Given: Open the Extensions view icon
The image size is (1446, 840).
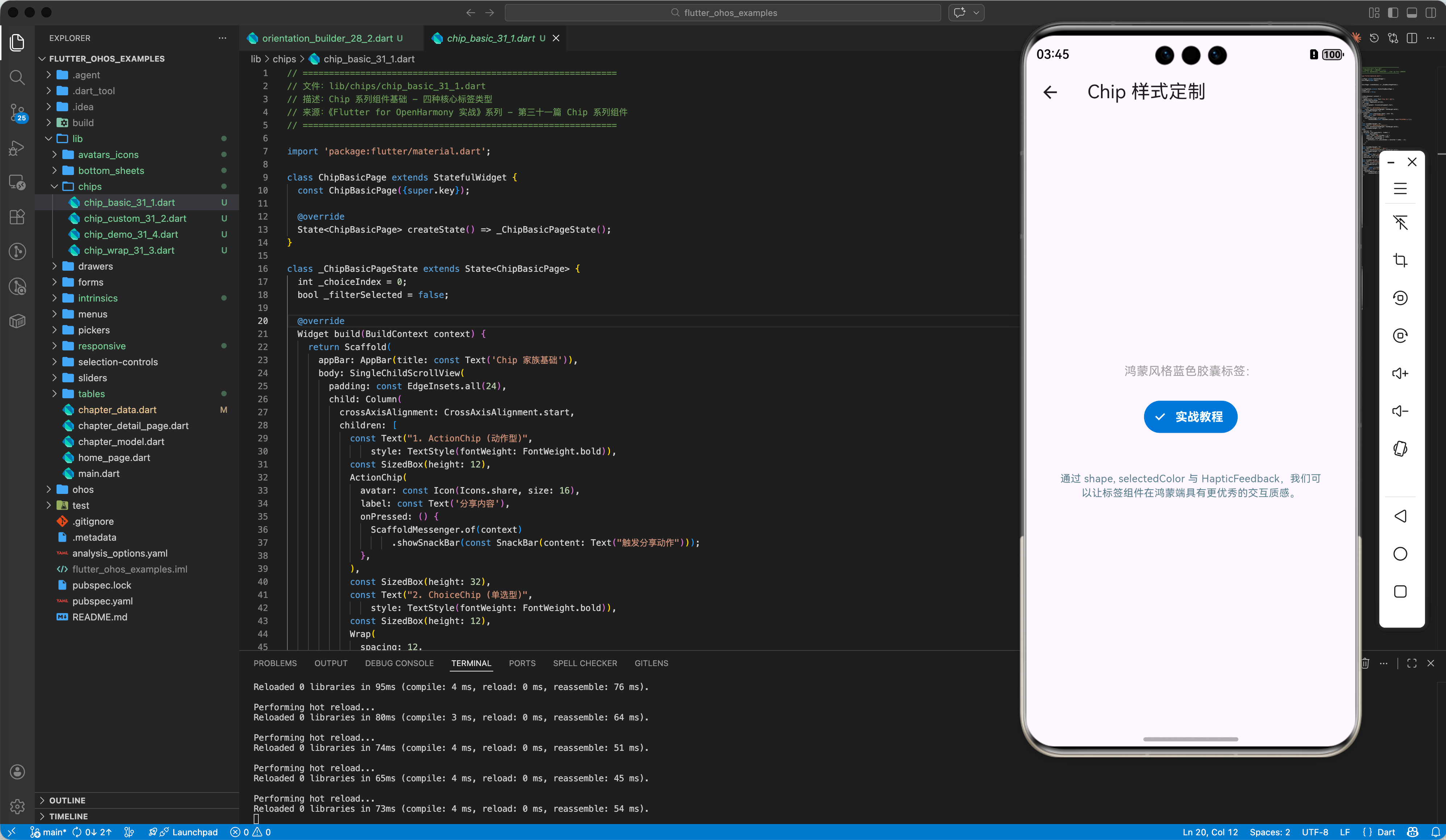Looking at the screenshot, I should (17, 217).
